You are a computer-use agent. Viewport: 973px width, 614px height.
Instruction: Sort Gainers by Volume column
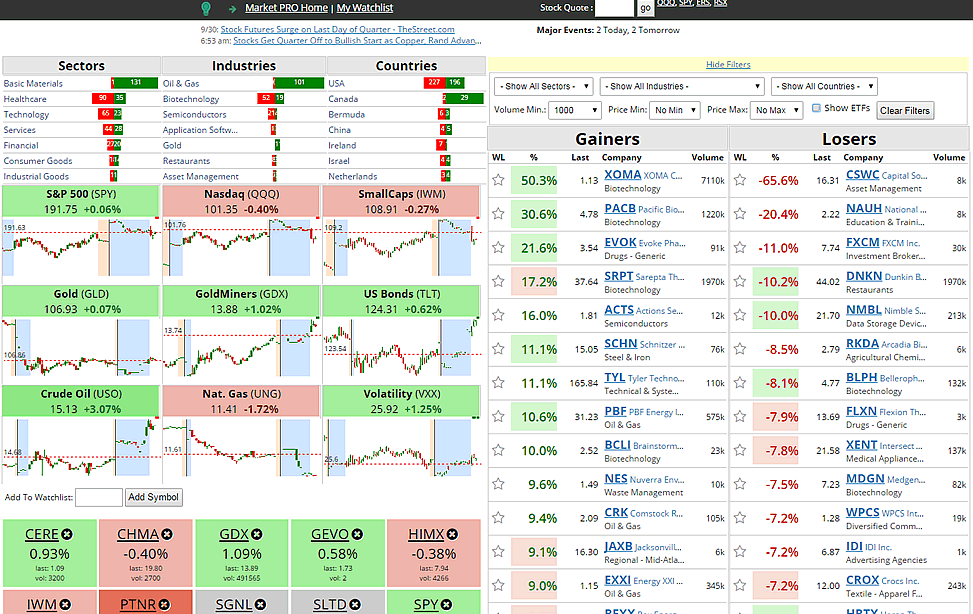click(707, 158)
